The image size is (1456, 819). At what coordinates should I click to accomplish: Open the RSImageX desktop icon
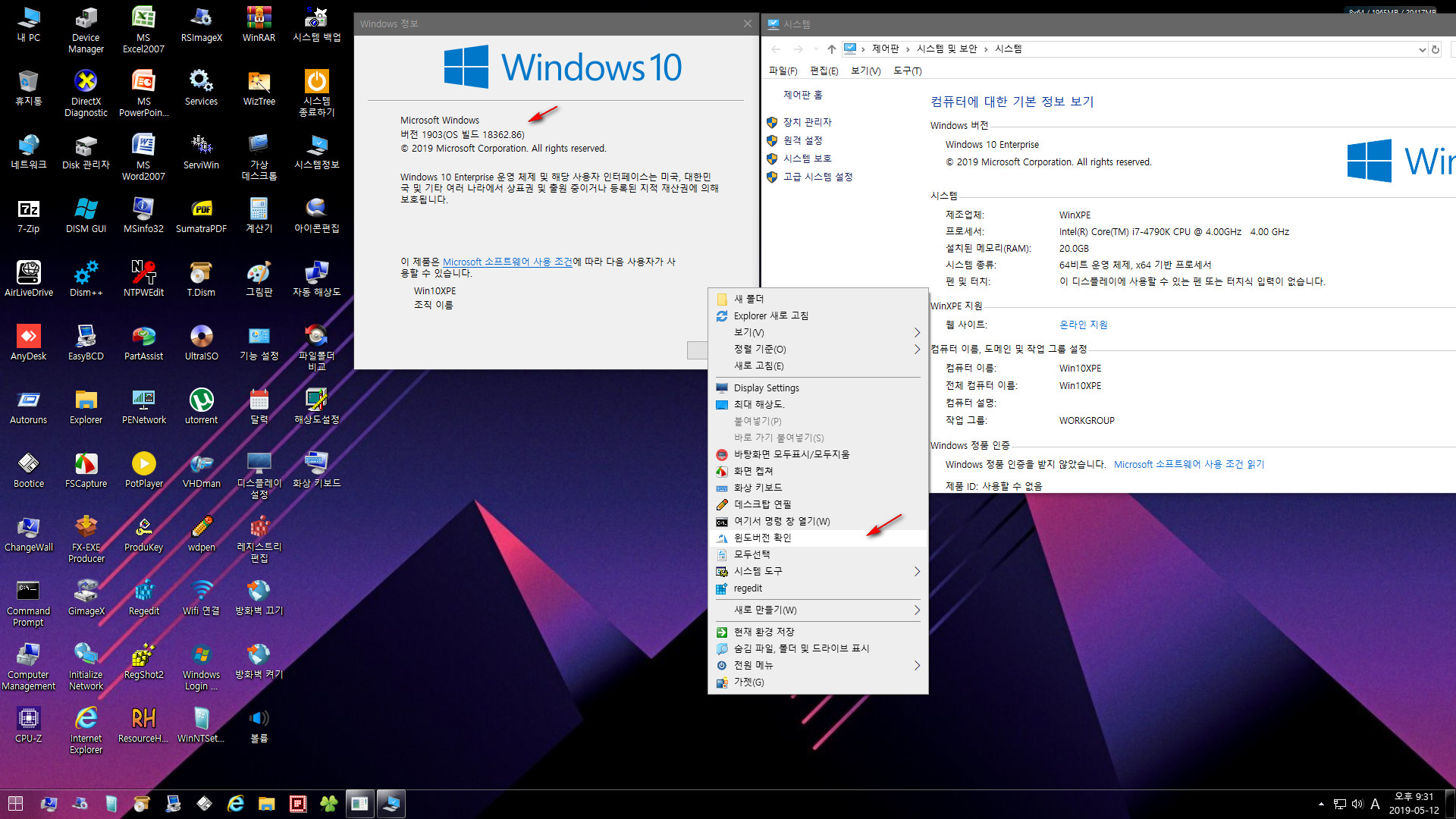point(201,25)
